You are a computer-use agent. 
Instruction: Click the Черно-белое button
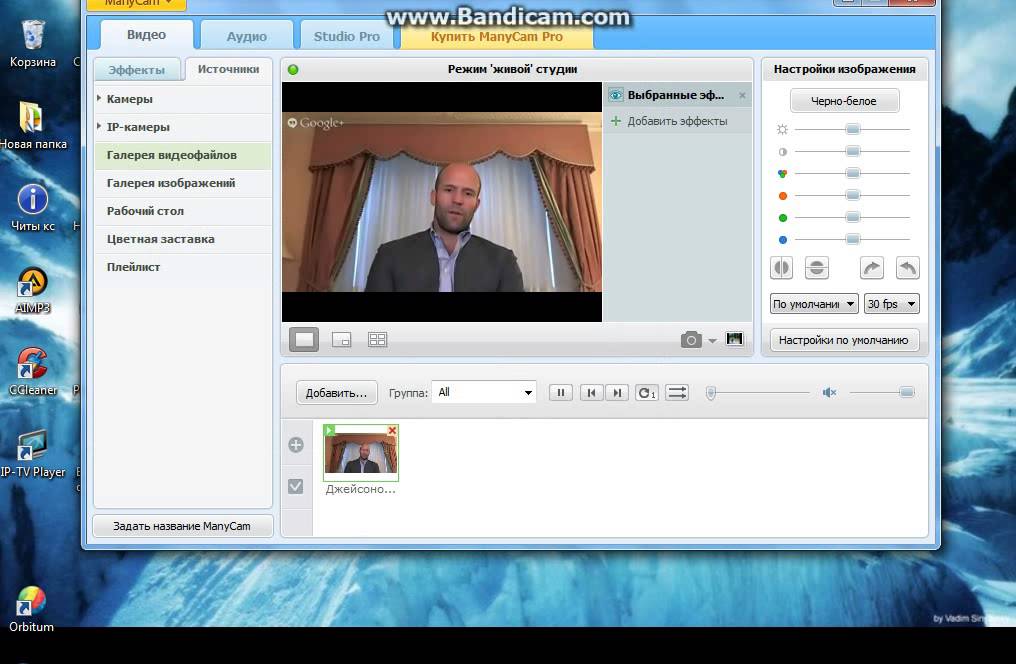[x=844, y=101]
